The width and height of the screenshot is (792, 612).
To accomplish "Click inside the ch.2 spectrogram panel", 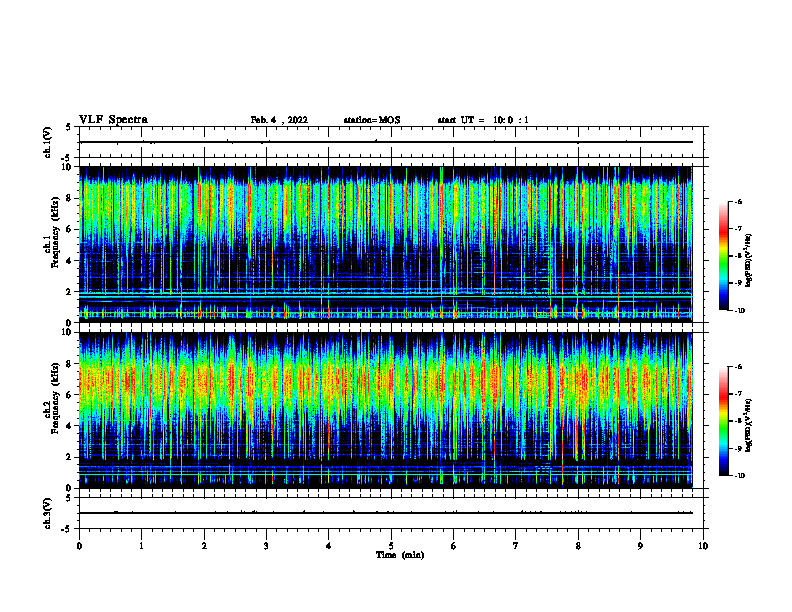I will click(x=386, y=410).
